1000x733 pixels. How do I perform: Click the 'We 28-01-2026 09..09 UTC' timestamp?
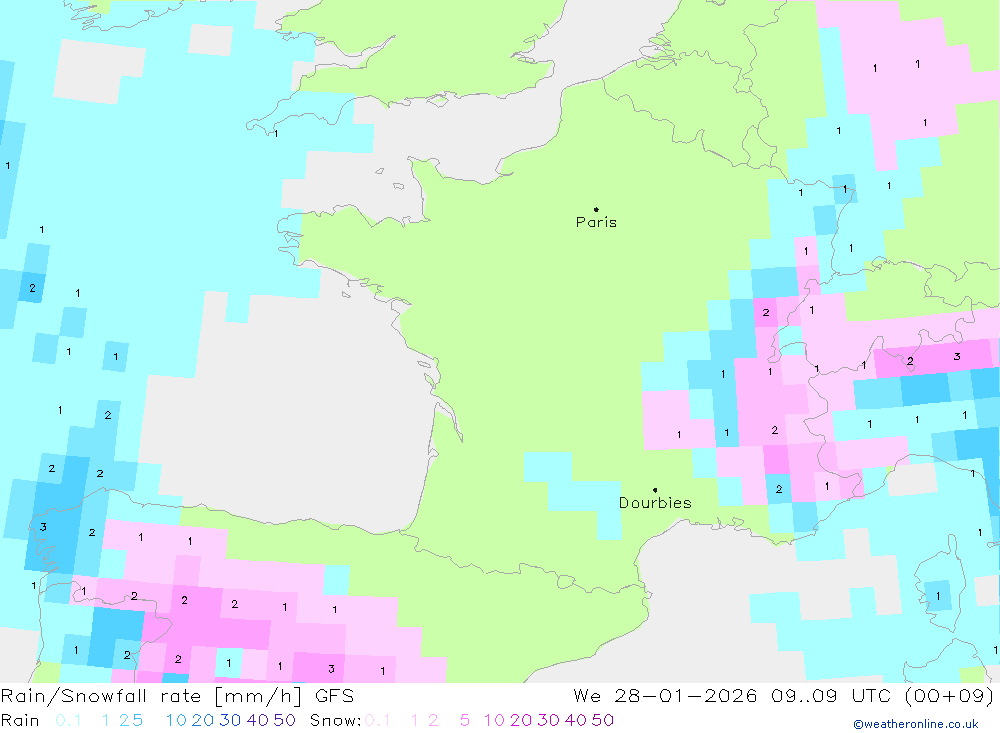[732, 696]
